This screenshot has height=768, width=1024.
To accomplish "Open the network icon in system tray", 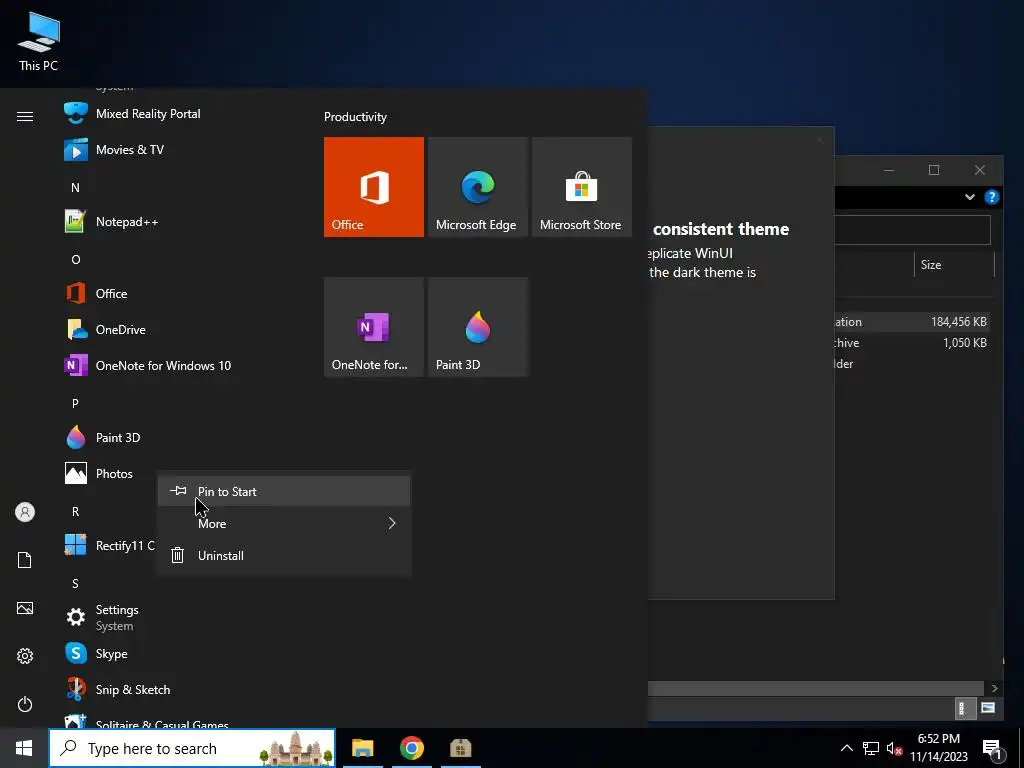I will [871, 748].
